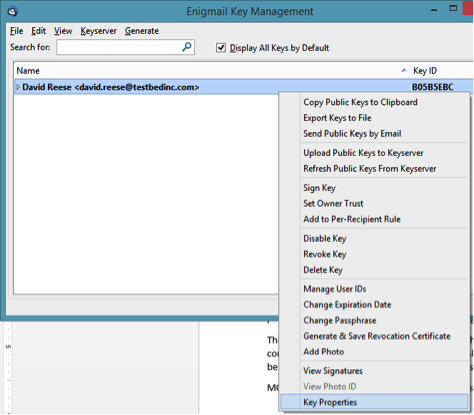Choose Refresh Public Keys From Keyserver

[x=370, y=169]
